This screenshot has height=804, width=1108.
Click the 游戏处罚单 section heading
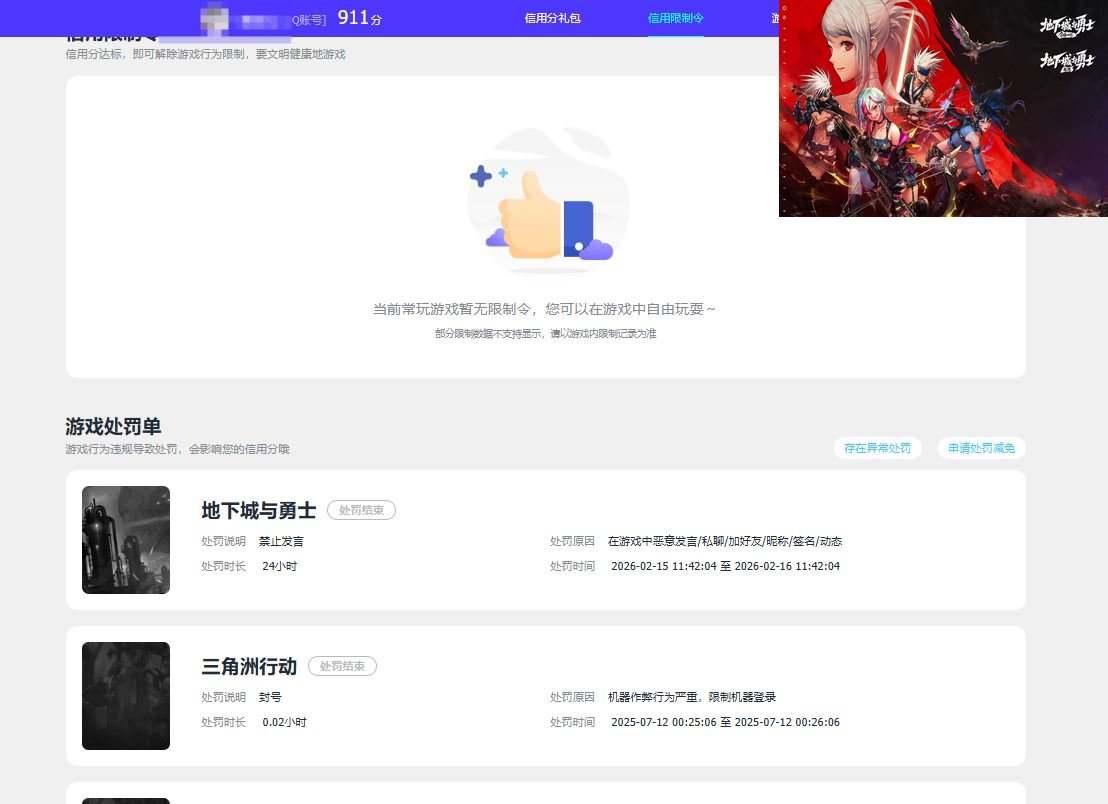click(113, 426)
